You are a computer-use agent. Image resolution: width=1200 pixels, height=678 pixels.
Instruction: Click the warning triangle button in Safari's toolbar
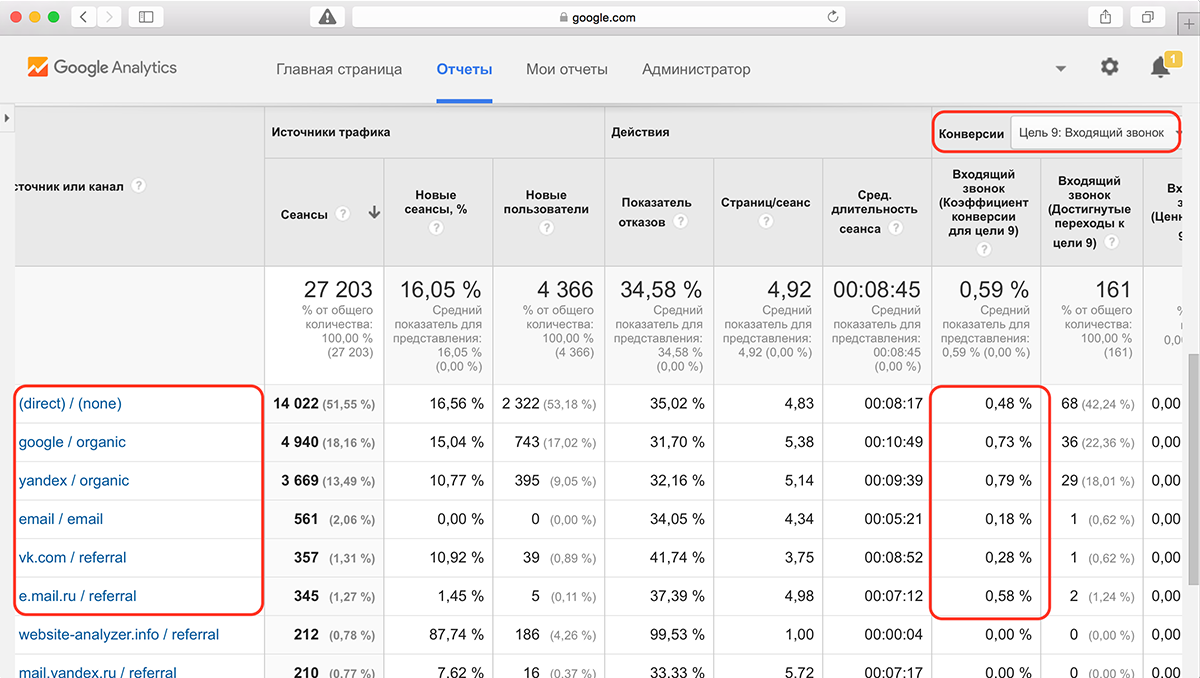[326, 17]
